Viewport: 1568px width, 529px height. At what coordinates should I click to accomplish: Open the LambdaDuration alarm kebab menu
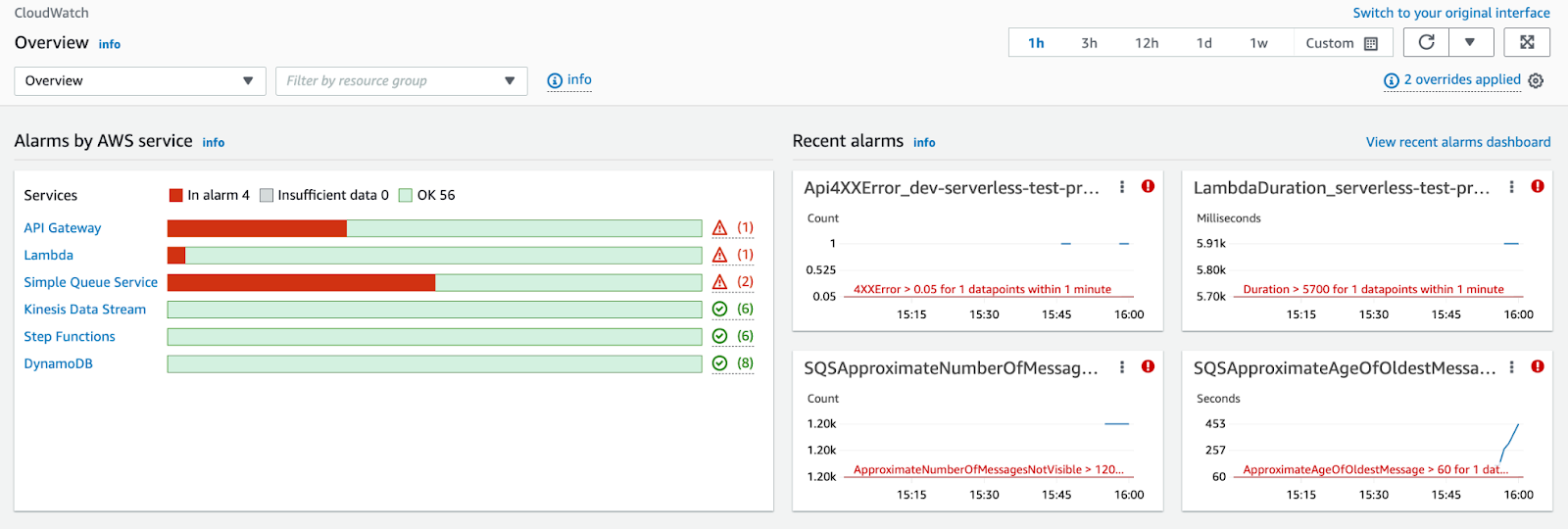[1511, 187]
